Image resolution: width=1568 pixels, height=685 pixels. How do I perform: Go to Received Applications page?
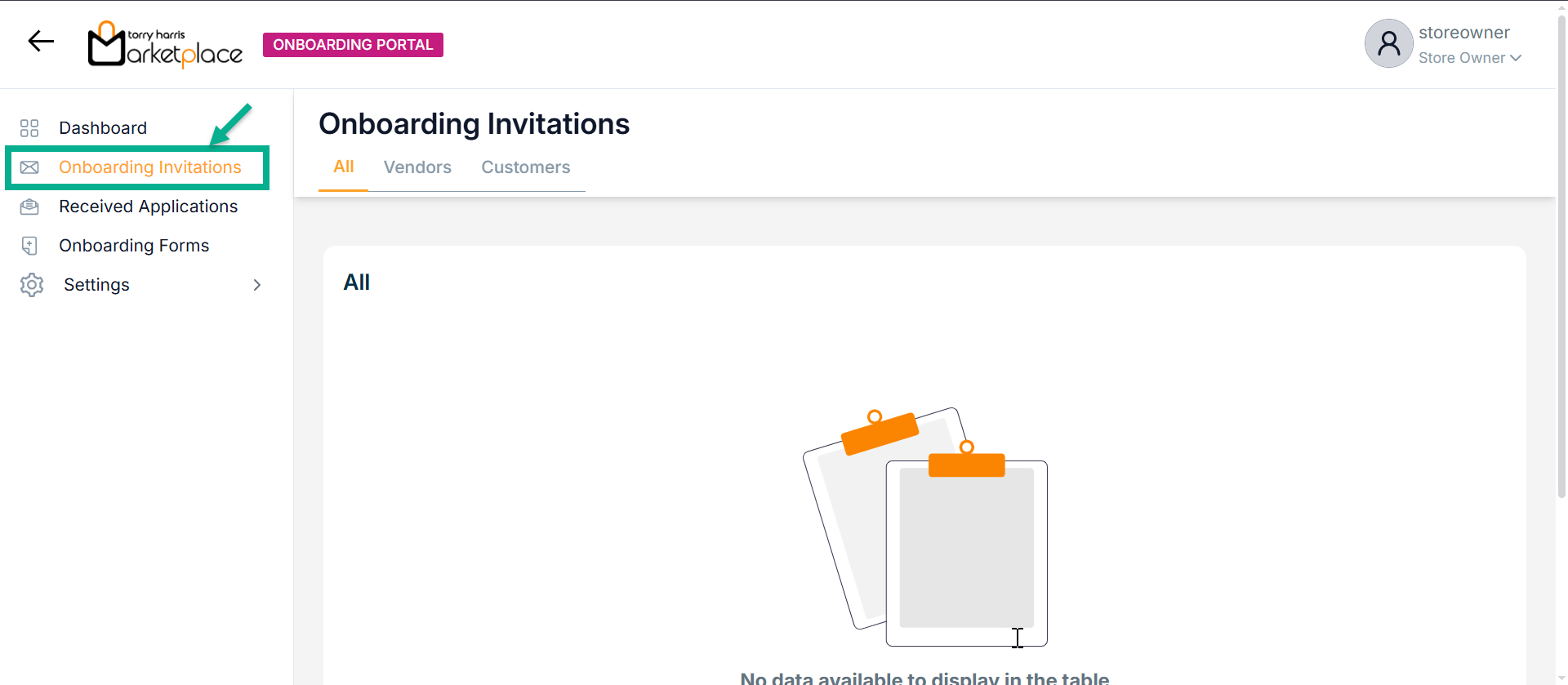[148, 207]
